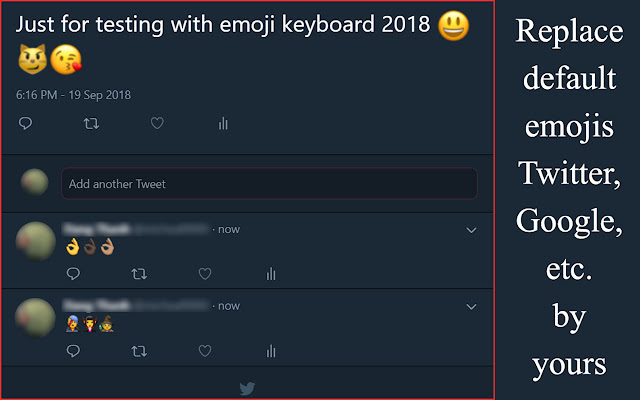640x400 pixels.
Task: Reply to the main emoji keyboard tweet
Action: point(26,124)
